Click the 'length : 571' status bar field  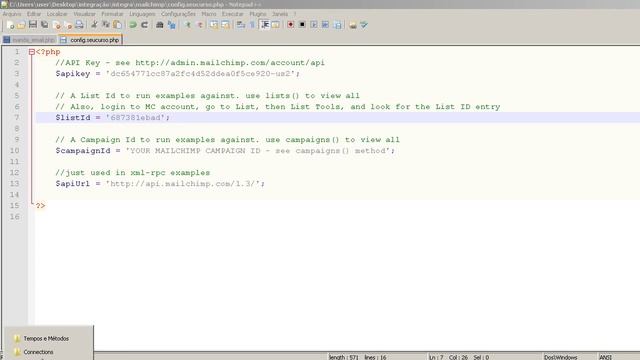click(343, 357)
